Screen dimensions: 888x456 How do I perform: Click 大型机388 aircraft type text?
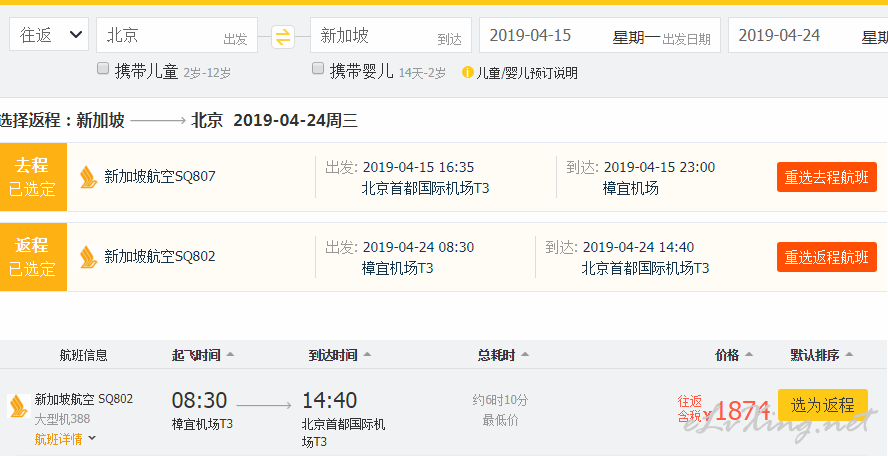(x=62, y=419)
